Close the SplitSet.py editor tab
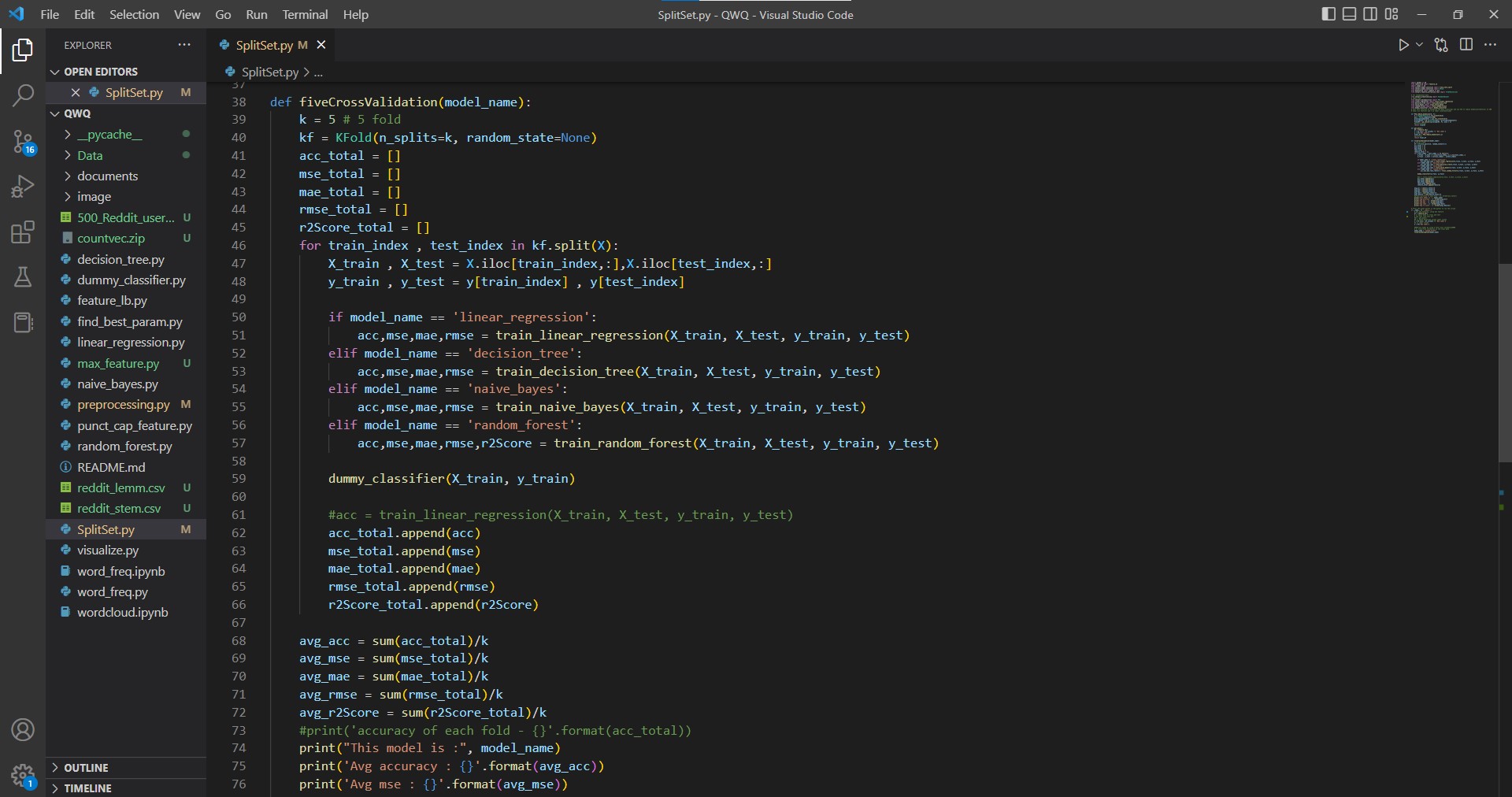The height and width of the screenshot is (797, 1512). (321, 45)
